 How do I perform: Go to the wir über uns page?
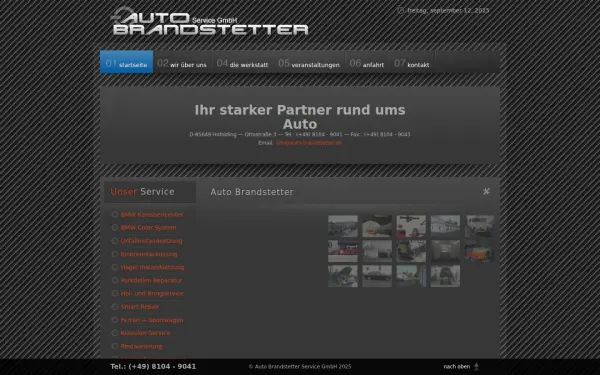[x=182, y=62]
